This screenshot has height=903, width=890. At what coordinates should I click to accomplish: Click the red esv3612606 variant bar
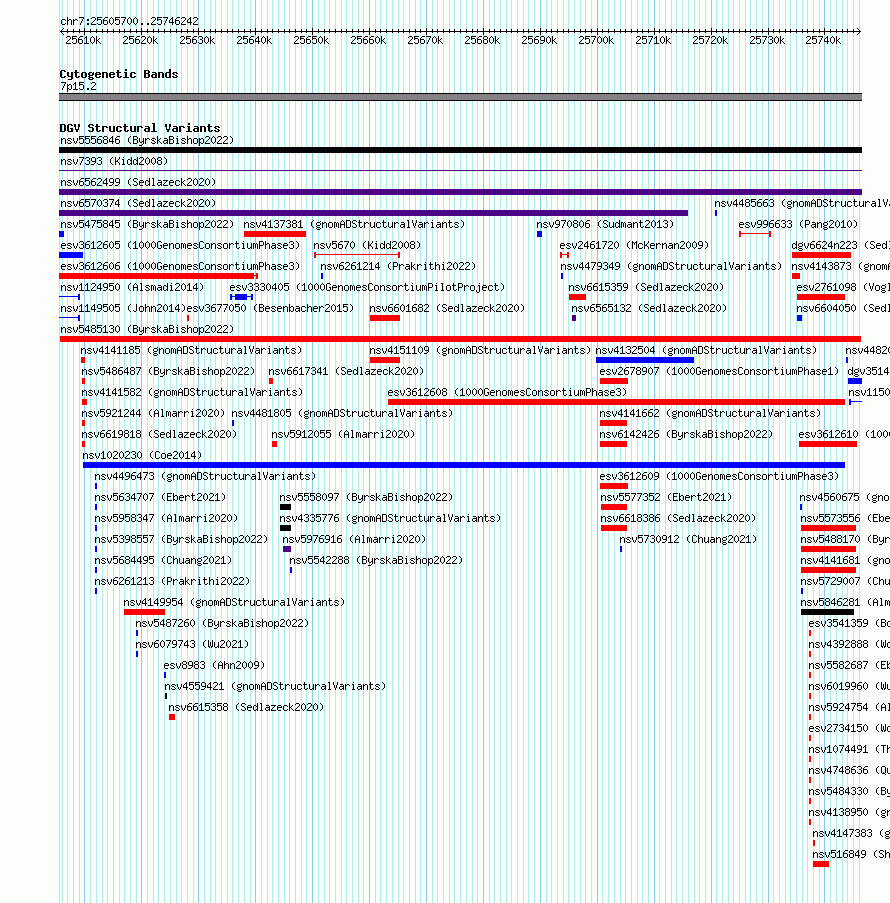click(x=158, y=276)
